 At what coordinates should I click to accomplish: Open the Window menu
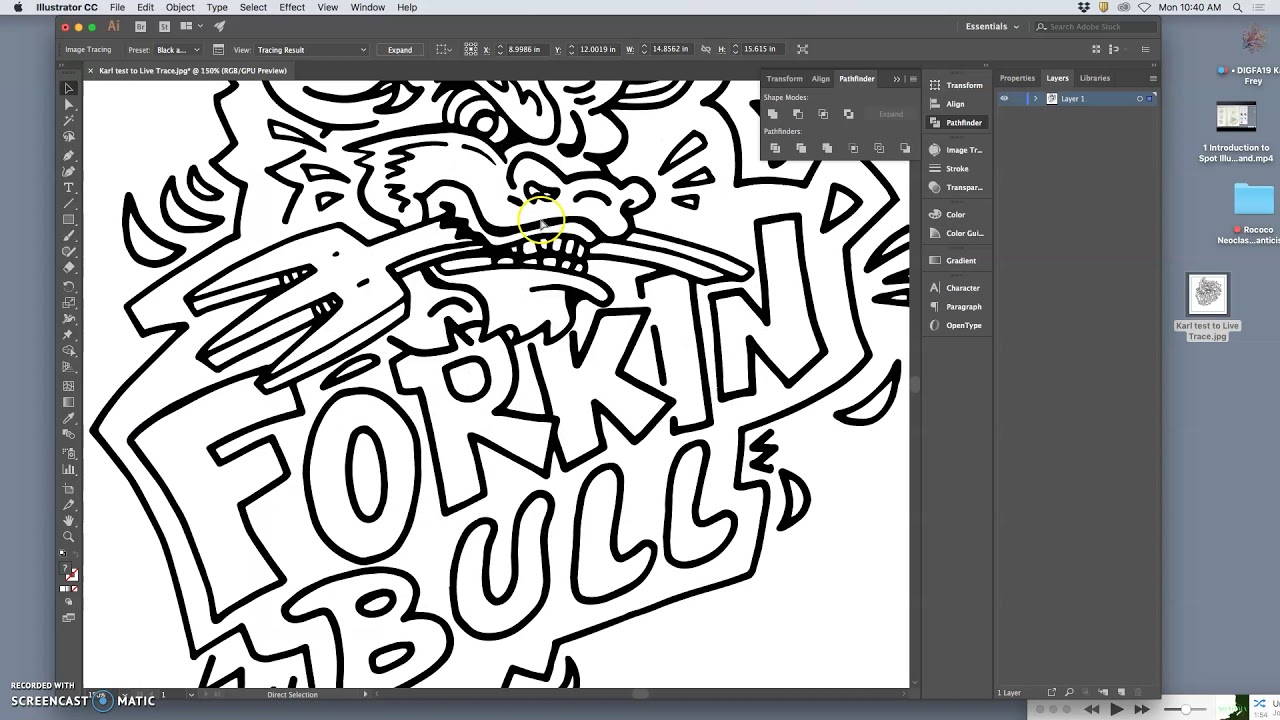click(x=367, y=7)
